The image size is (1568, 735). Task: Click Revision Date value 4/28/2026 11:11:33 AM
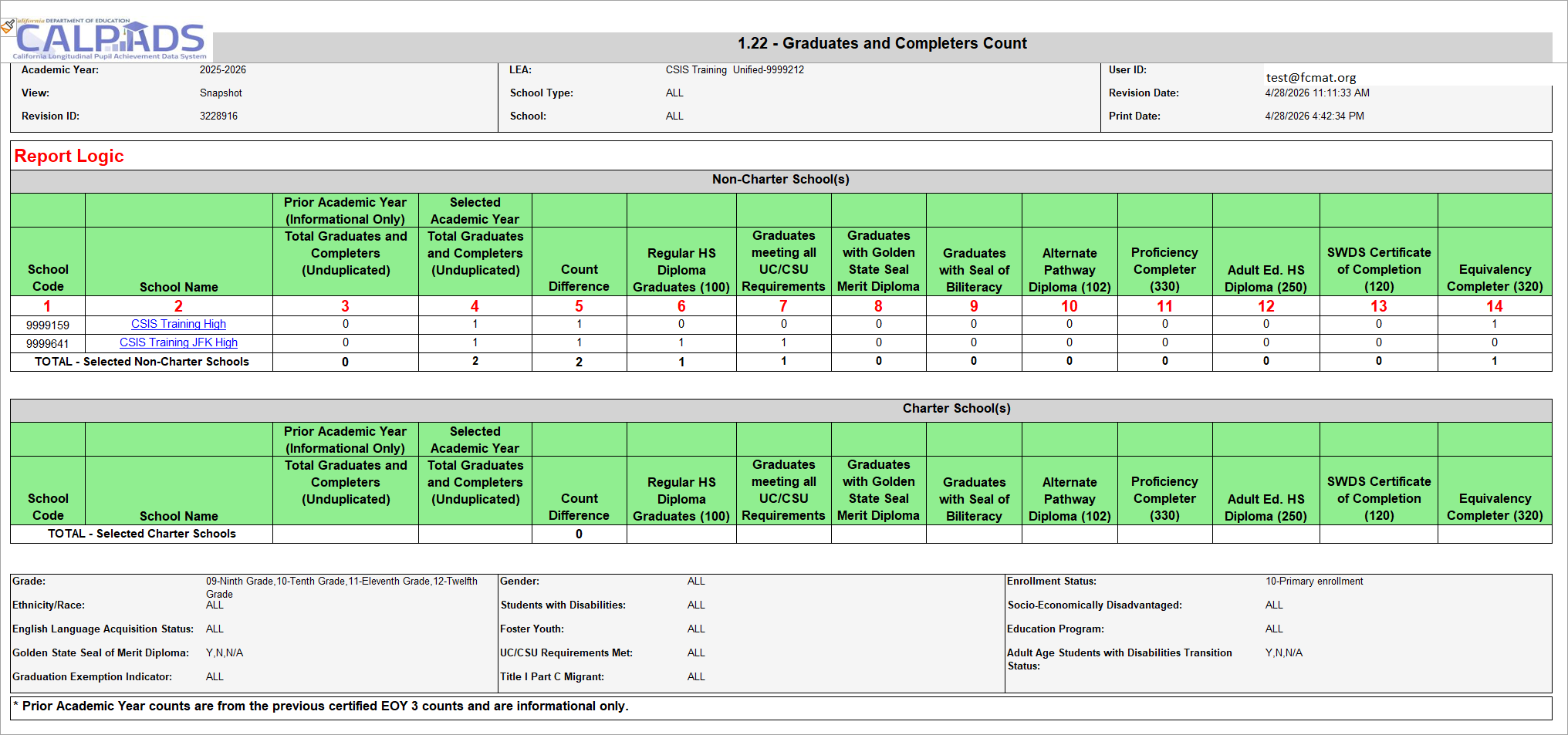tap(1317, 93)
